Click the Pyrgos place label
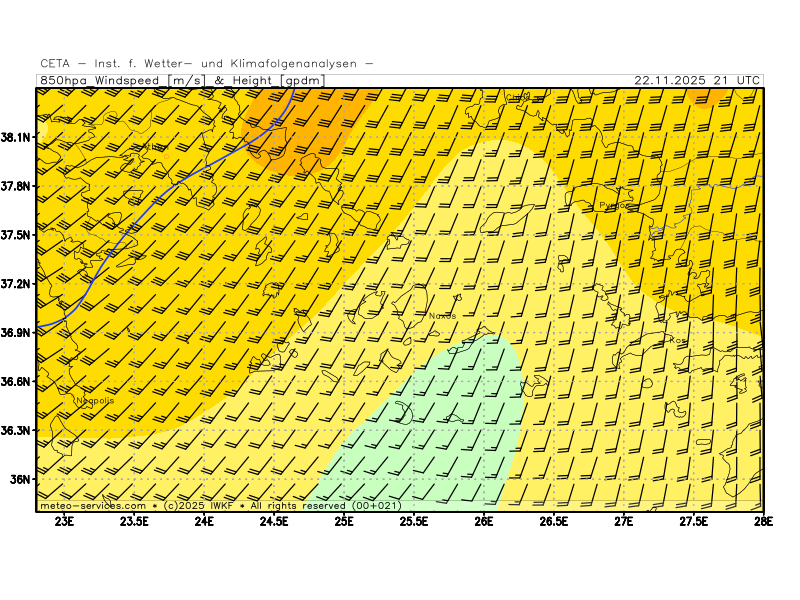This screenshot has height=600, width=800. click(x=614, y=205)
